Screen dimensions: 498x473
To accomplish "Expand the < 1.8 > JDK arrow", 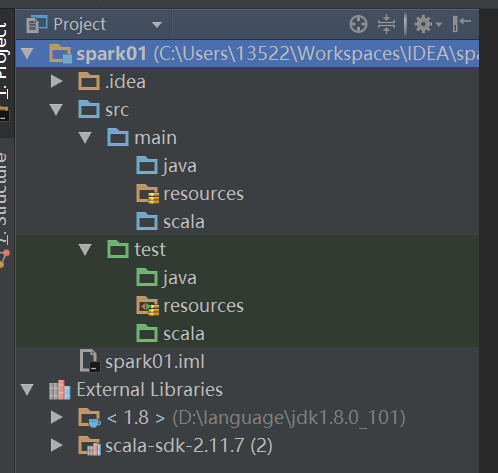I will (x=56, y=417).
